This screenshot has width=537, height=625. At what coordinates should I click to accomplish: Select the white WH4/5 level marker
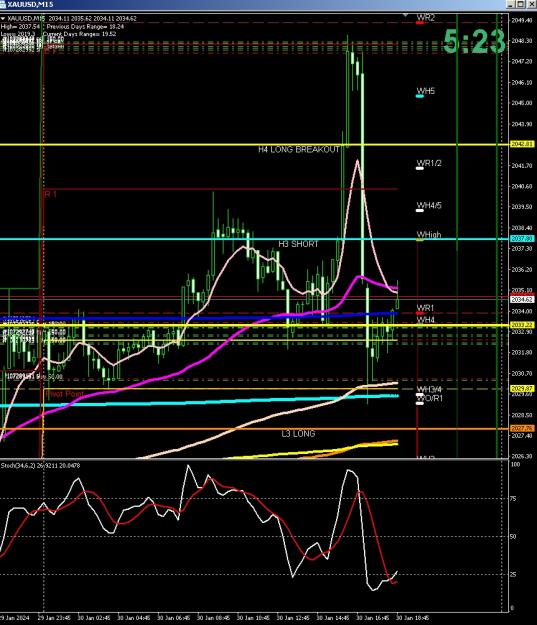click(420, 210)
